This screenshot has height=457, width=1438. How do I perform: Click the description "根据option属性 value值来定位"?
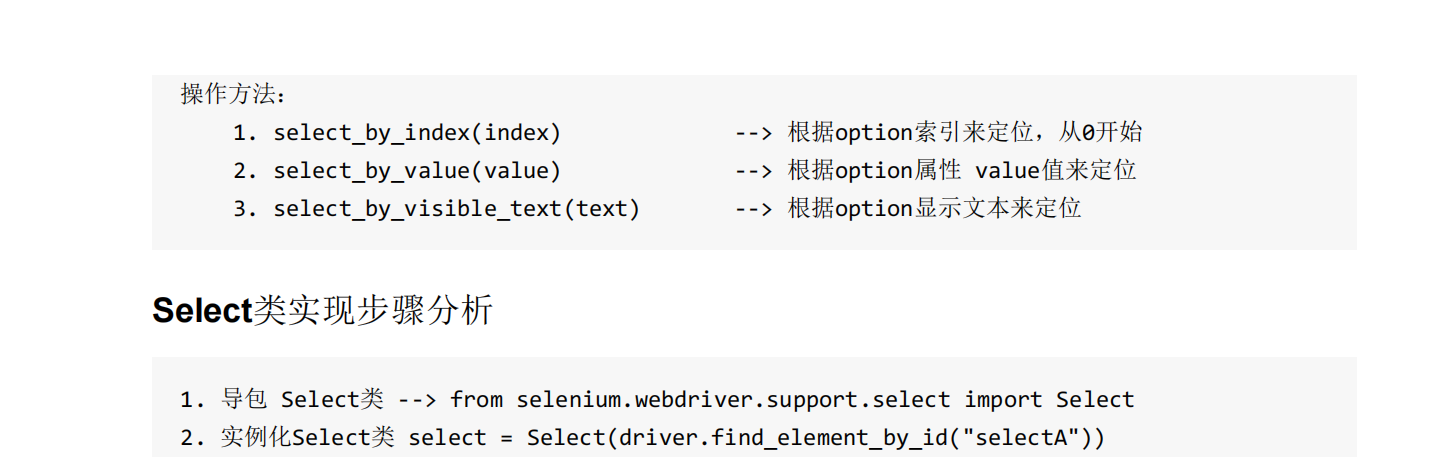coord(961,171)
